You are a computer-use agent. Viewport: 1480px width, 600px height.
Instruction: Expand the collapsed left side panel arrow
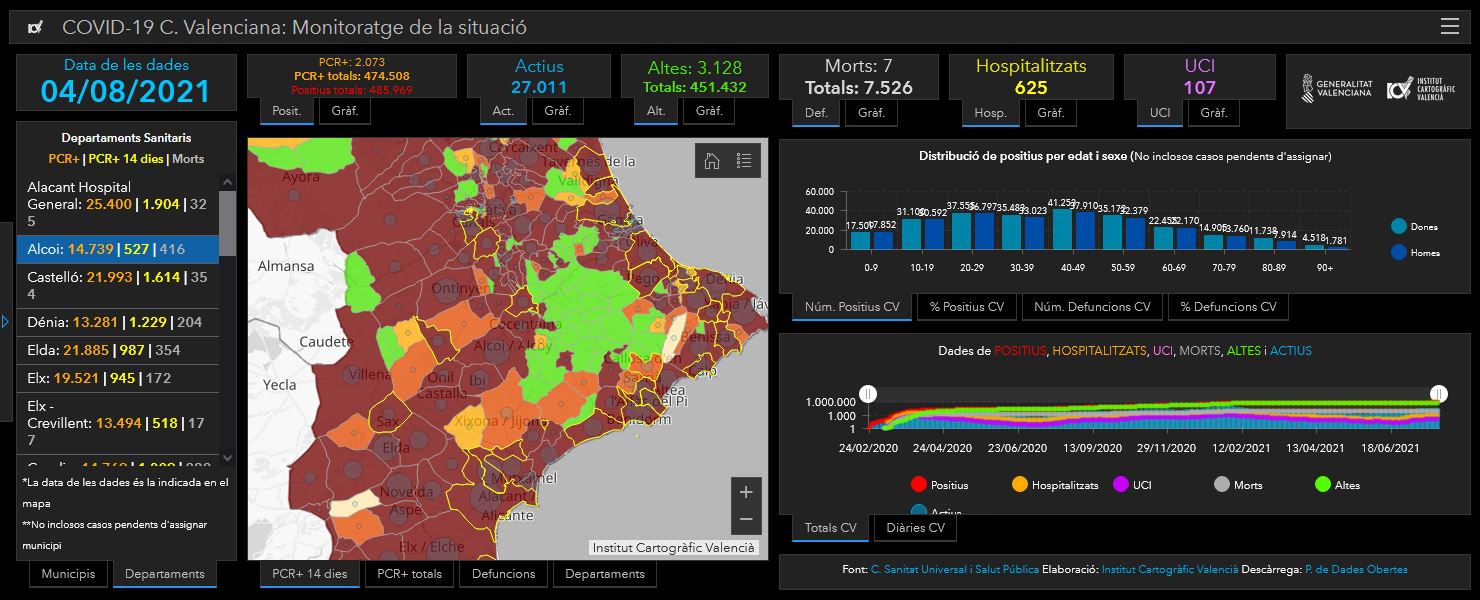(5, 321)
